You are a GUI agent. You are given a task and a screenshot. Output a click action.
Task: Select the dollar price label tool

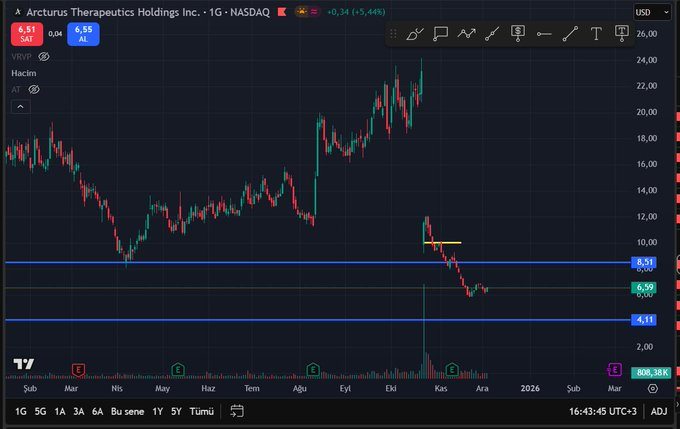click(x=518, y=33)
